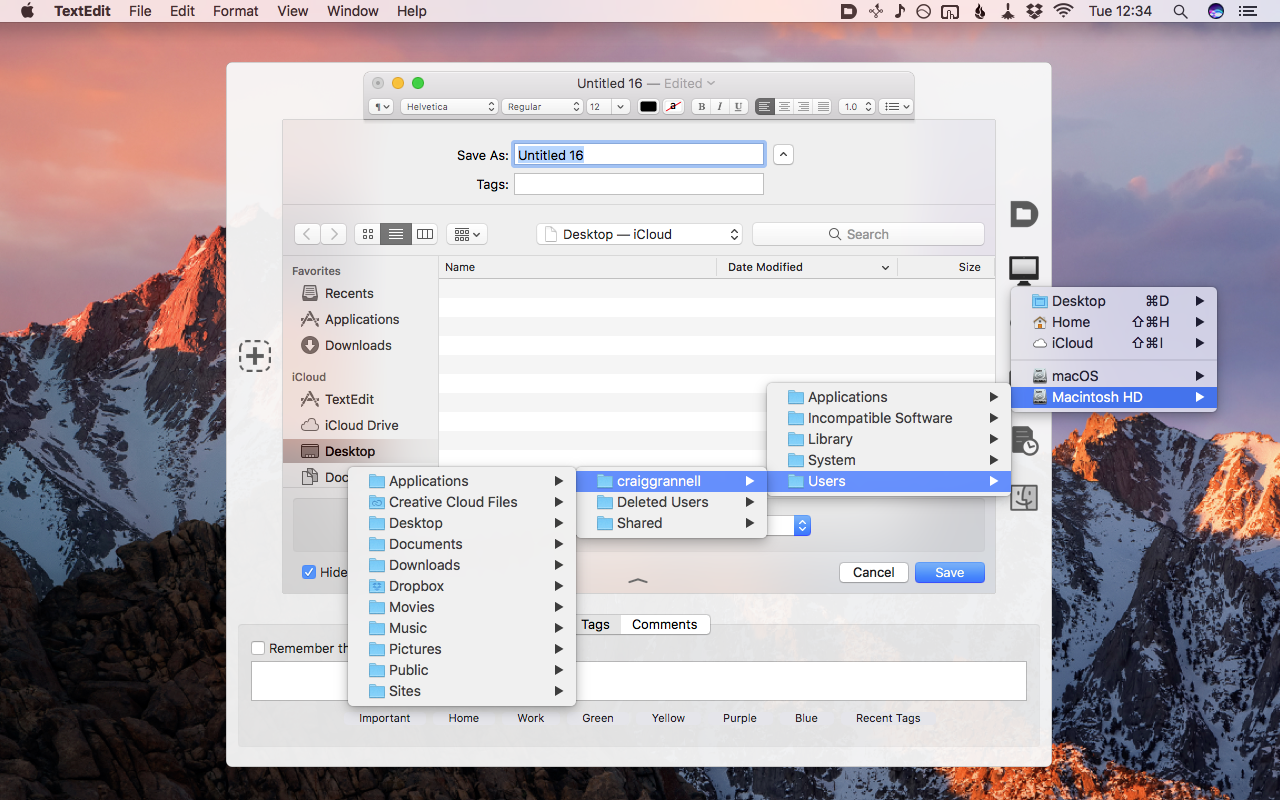Screen dimensions: 1280x800
Task: Open the Format menu in menu bar
Action: 236,11
